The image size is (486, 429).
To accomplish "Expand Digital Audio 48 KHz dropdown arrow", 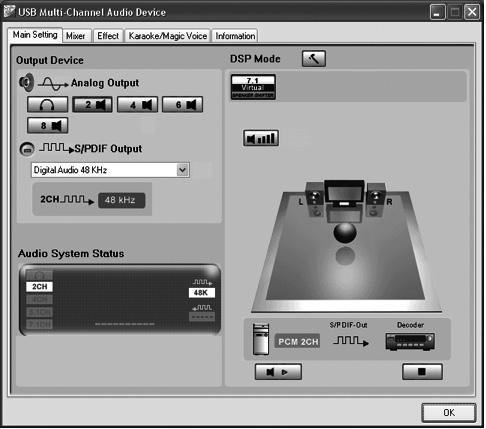I will tap(182, 170).
